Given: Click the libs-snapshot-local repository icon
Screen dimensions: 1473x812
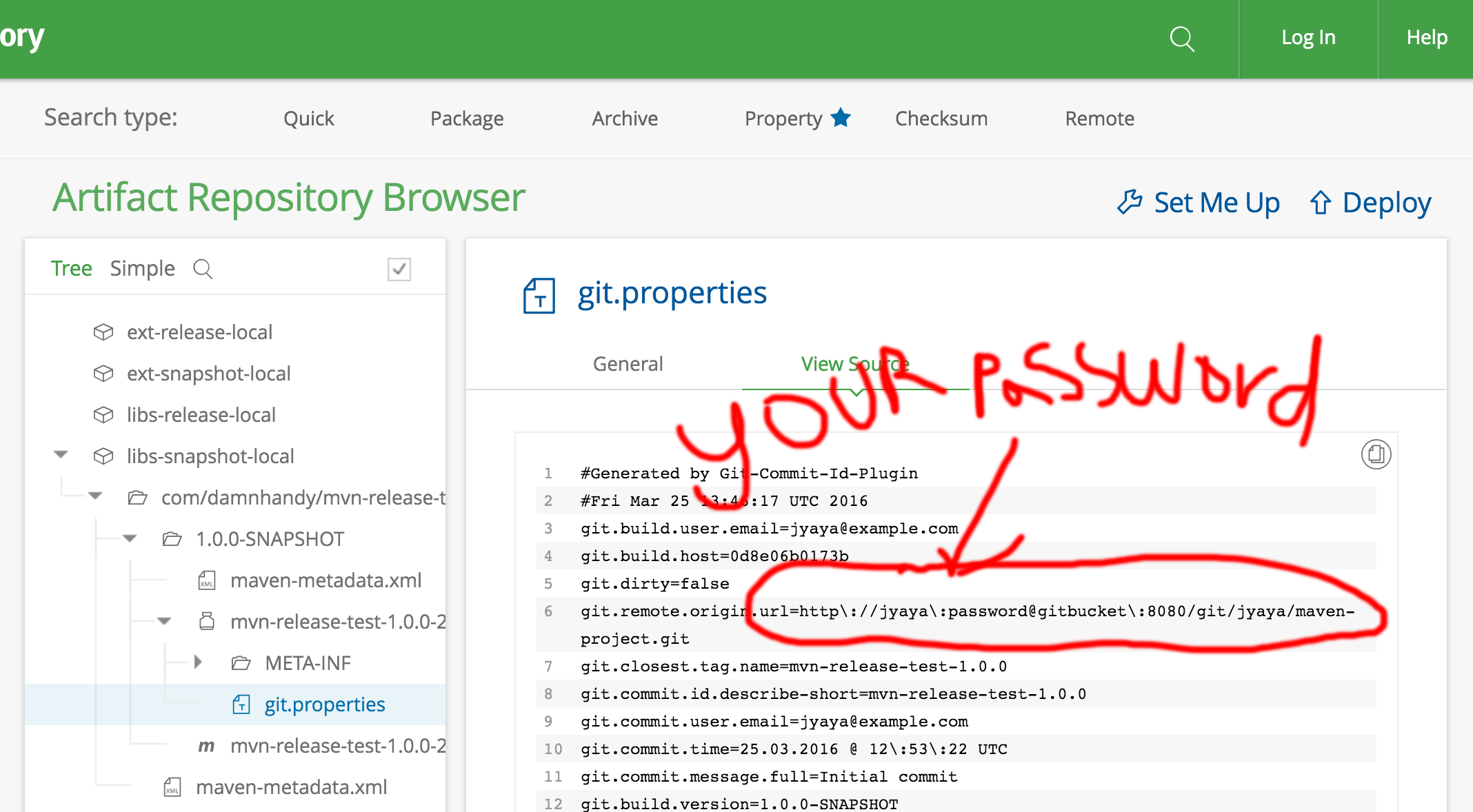Looking at the screenshot, I should tap(103, 456).
